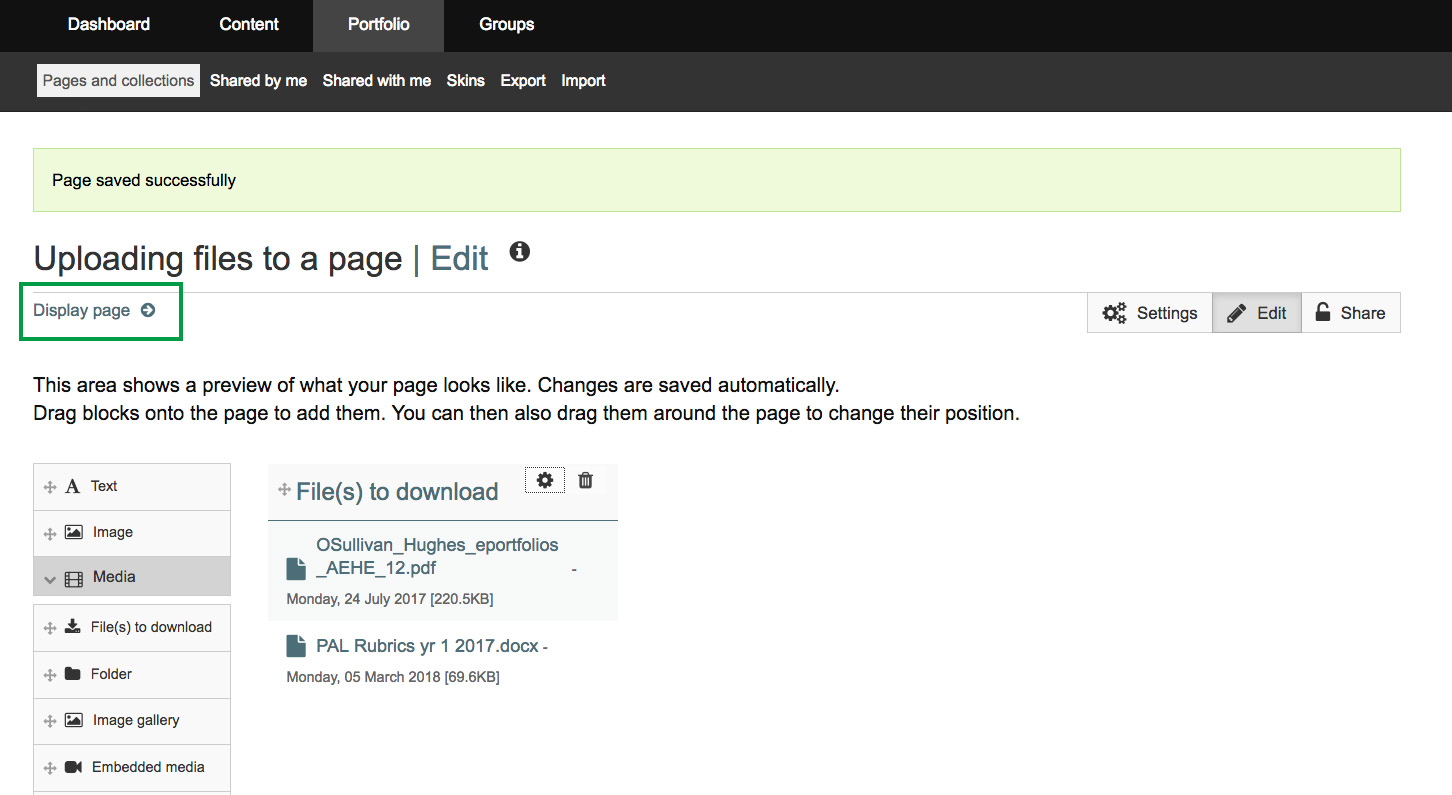Click the Embedded media label
The image size is (1452, 795).
tap(148, 767)
